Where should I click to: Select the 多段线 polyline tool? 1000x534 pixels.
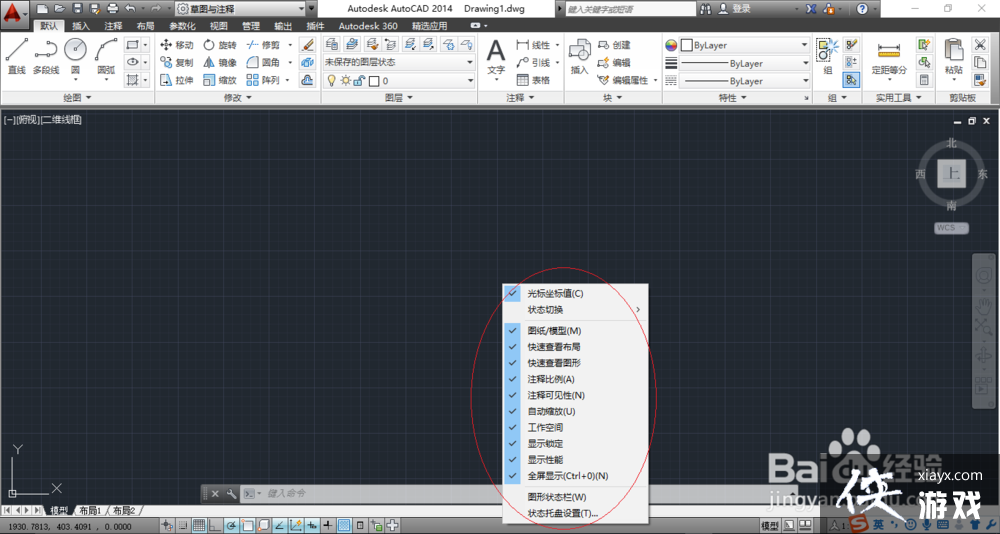[x=45, y=56]
